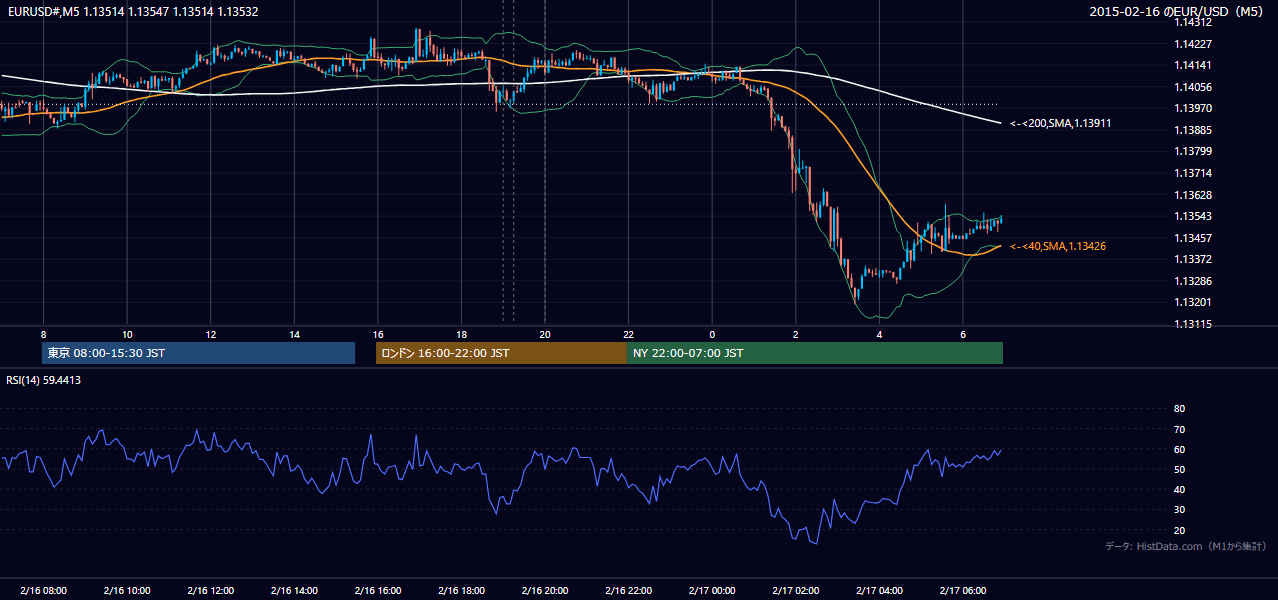The width and height of the screenshot is (1278, 600).
Task: Click price axis label 1.13885
Action: (x=1193, y=130)
